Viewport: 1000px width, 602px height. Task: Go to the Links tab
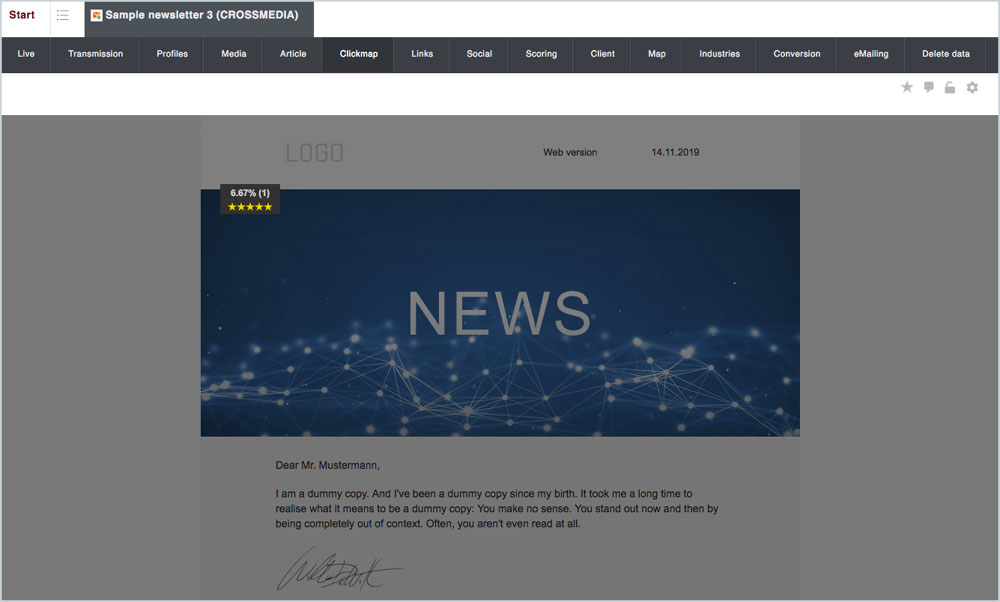click(x=422, y=54)
